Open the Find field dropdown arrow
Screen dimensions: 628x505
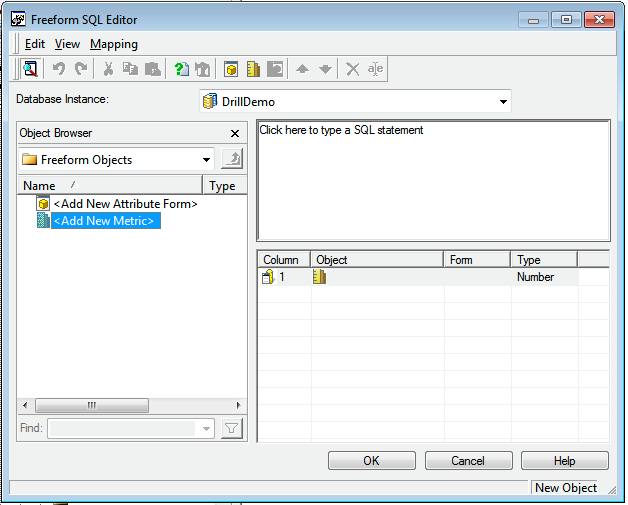click(207, 429)
